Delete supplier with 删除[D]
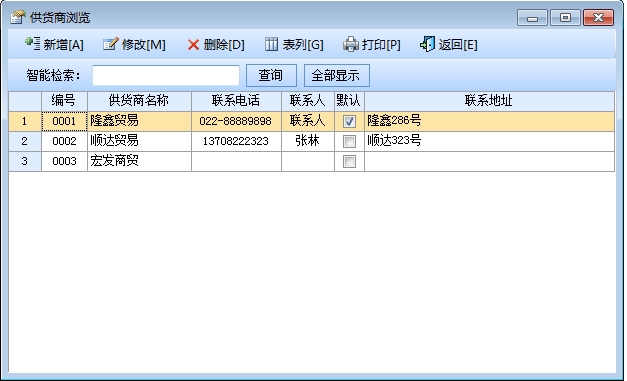This screenshot has height=381, width=627. tap(216, 44)
